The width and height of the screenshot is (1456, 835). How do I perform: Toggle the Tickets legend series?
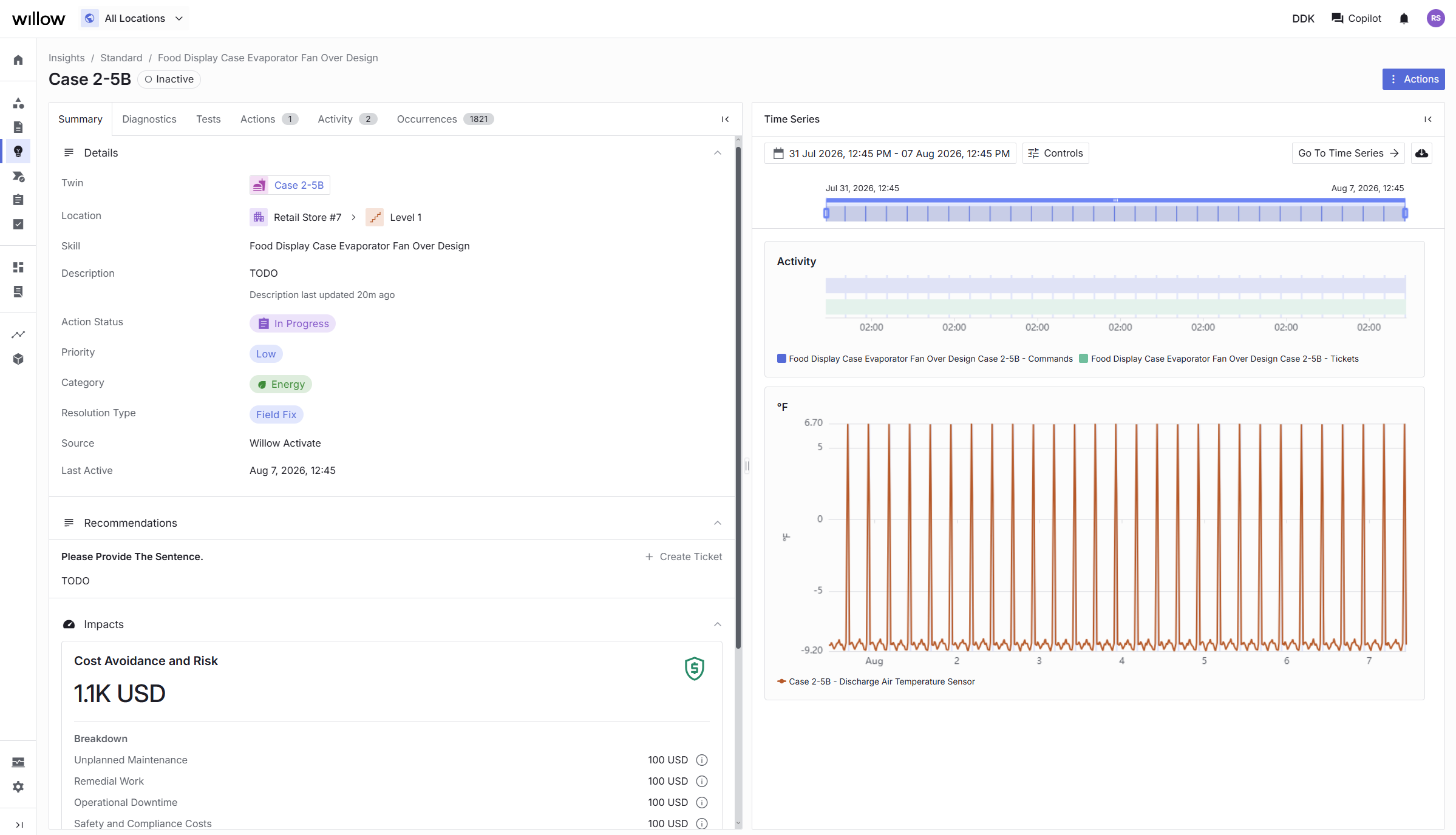point(1219,359)
